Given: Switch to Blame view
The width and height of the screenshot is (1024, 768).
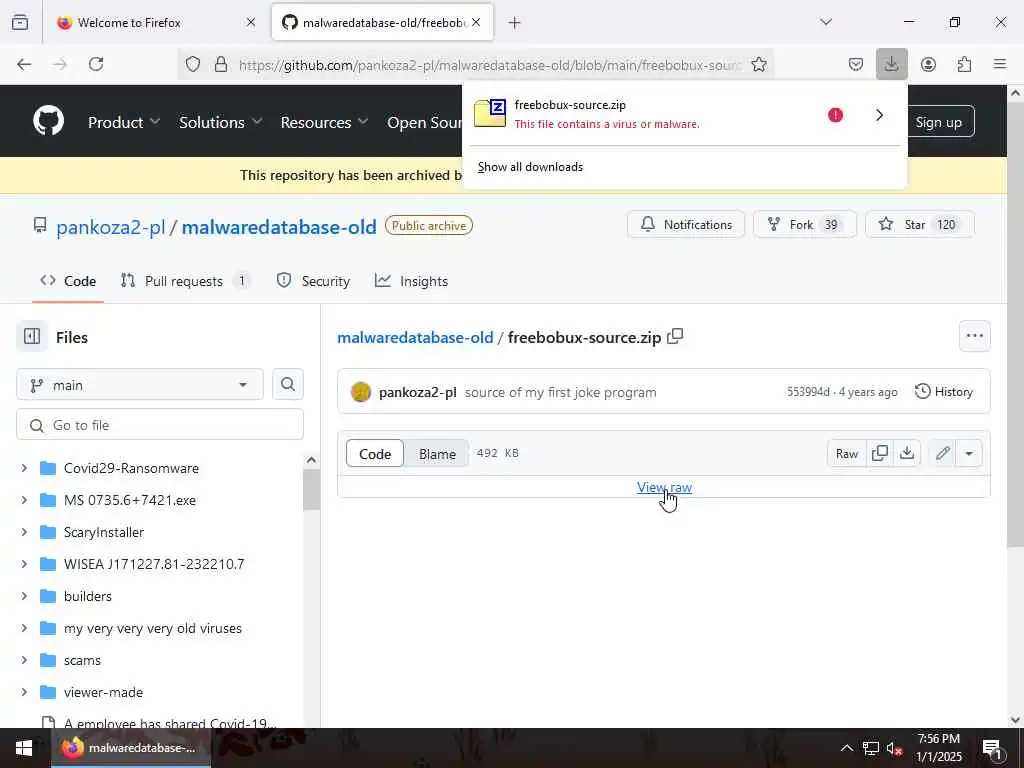Looking at the screenshot, I should (x=437, y=453).
